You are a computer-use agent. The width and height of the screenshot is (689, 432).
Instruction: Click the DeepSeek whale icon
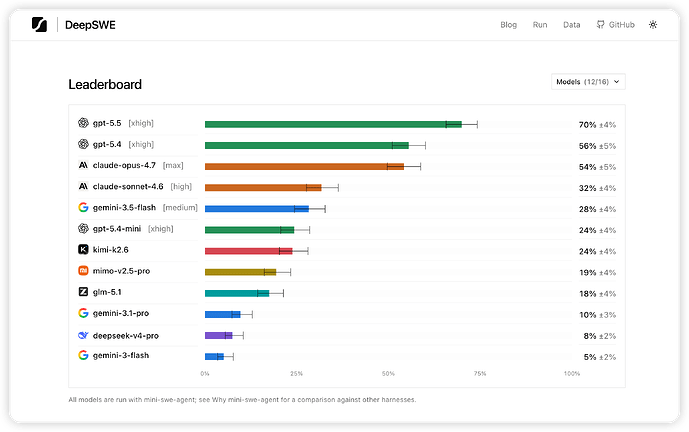click(83, 335)
